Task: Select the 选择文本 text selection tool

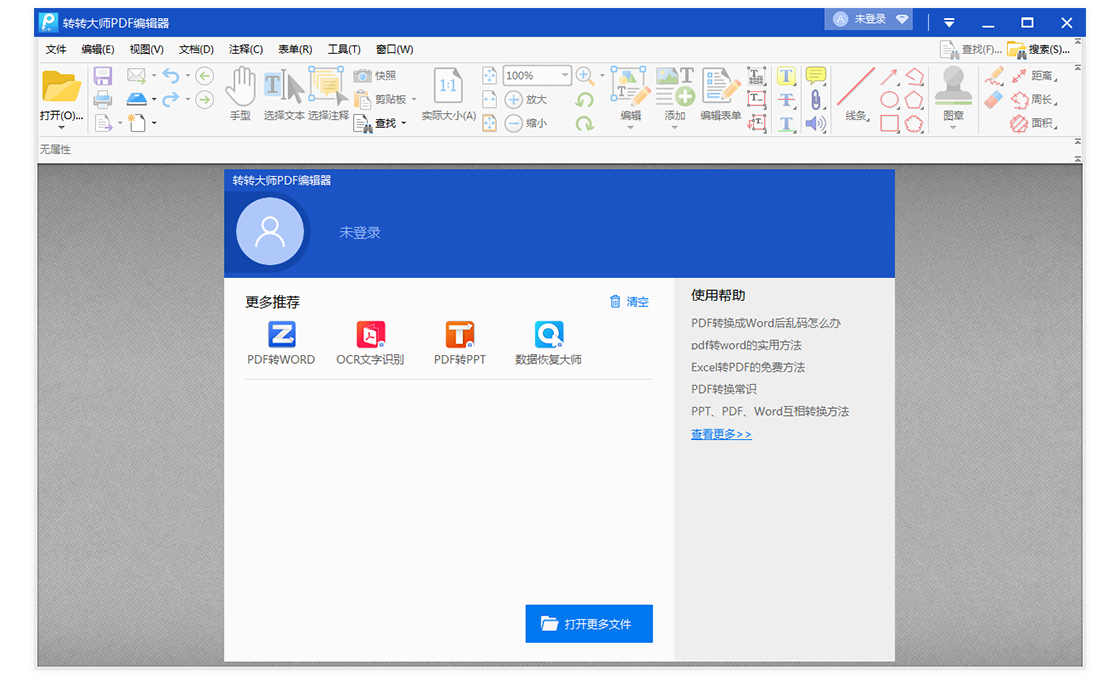Action: (284, 94)
